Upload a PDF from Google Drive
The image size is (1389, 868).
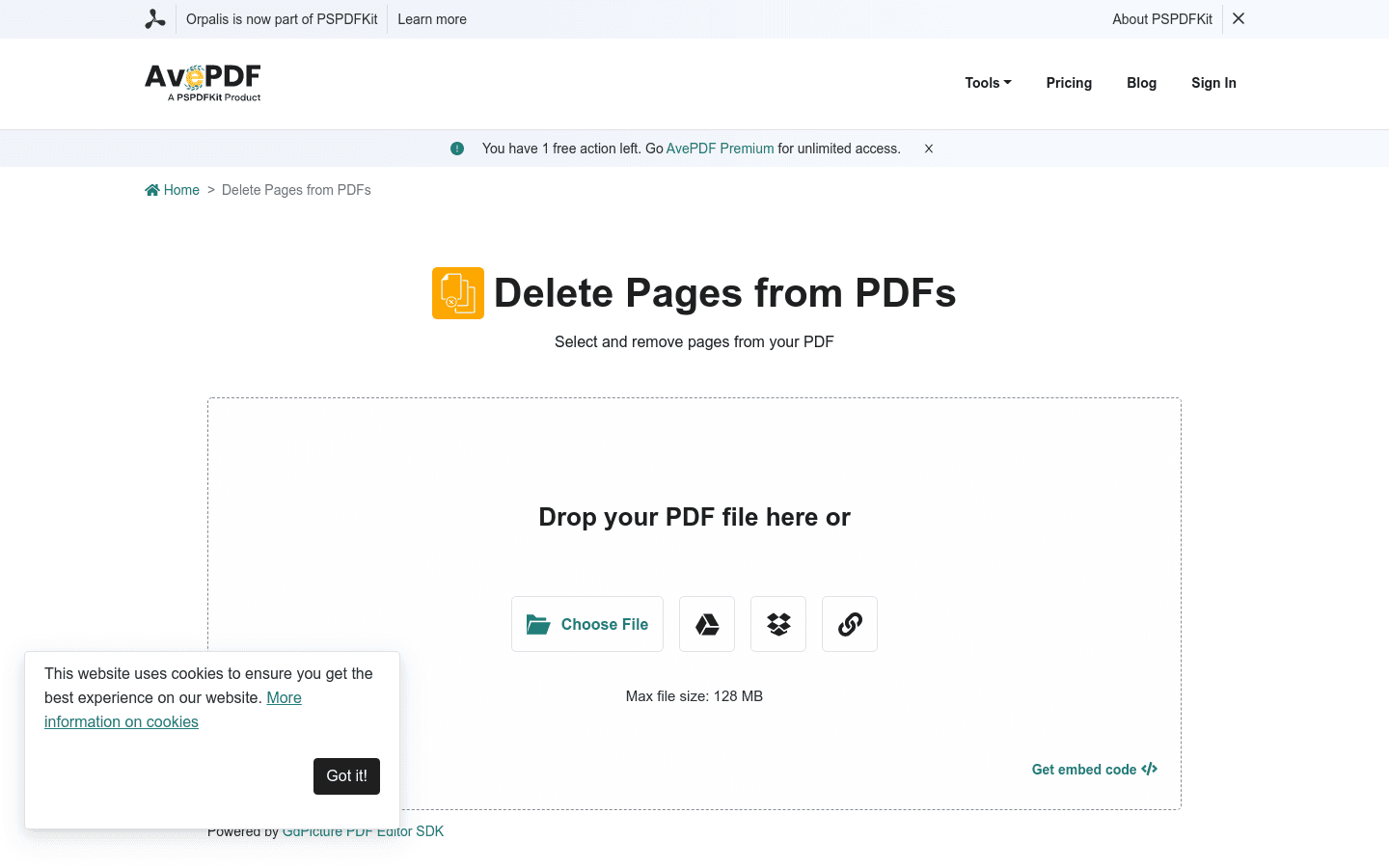[706, 624]
